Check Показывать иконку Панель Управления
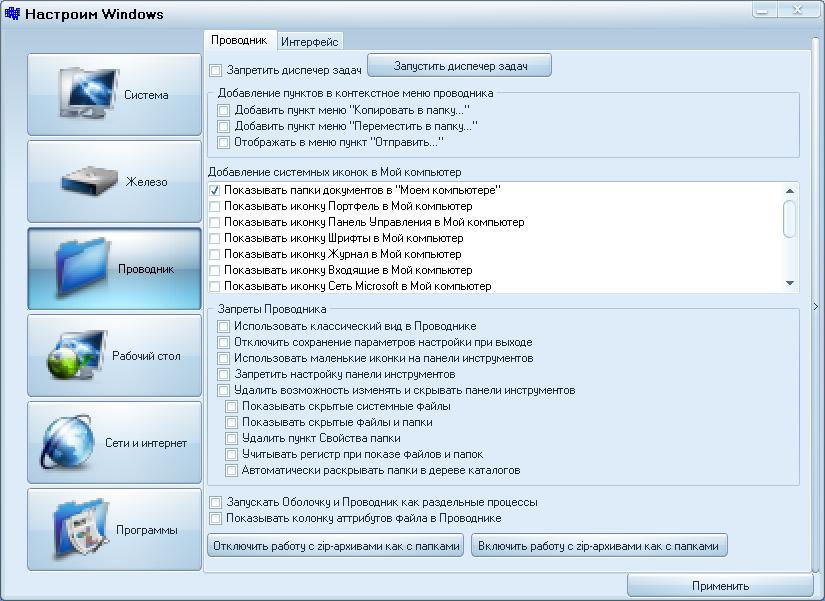This screenshot has height=601, width=825. [215, 222]
